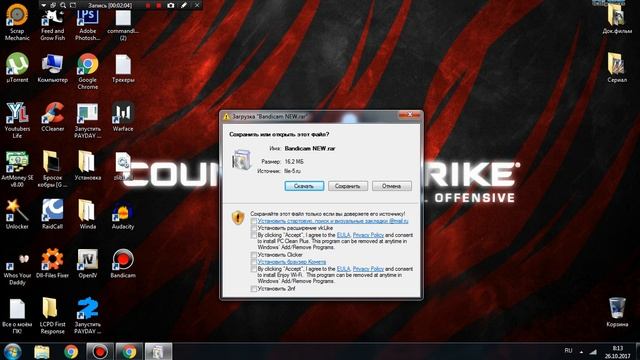Image resolution: width=640 pixels, height=360 pixels.
Task: Take screenshot with Bandicam camera icon
Action: [x=171, y=5]
